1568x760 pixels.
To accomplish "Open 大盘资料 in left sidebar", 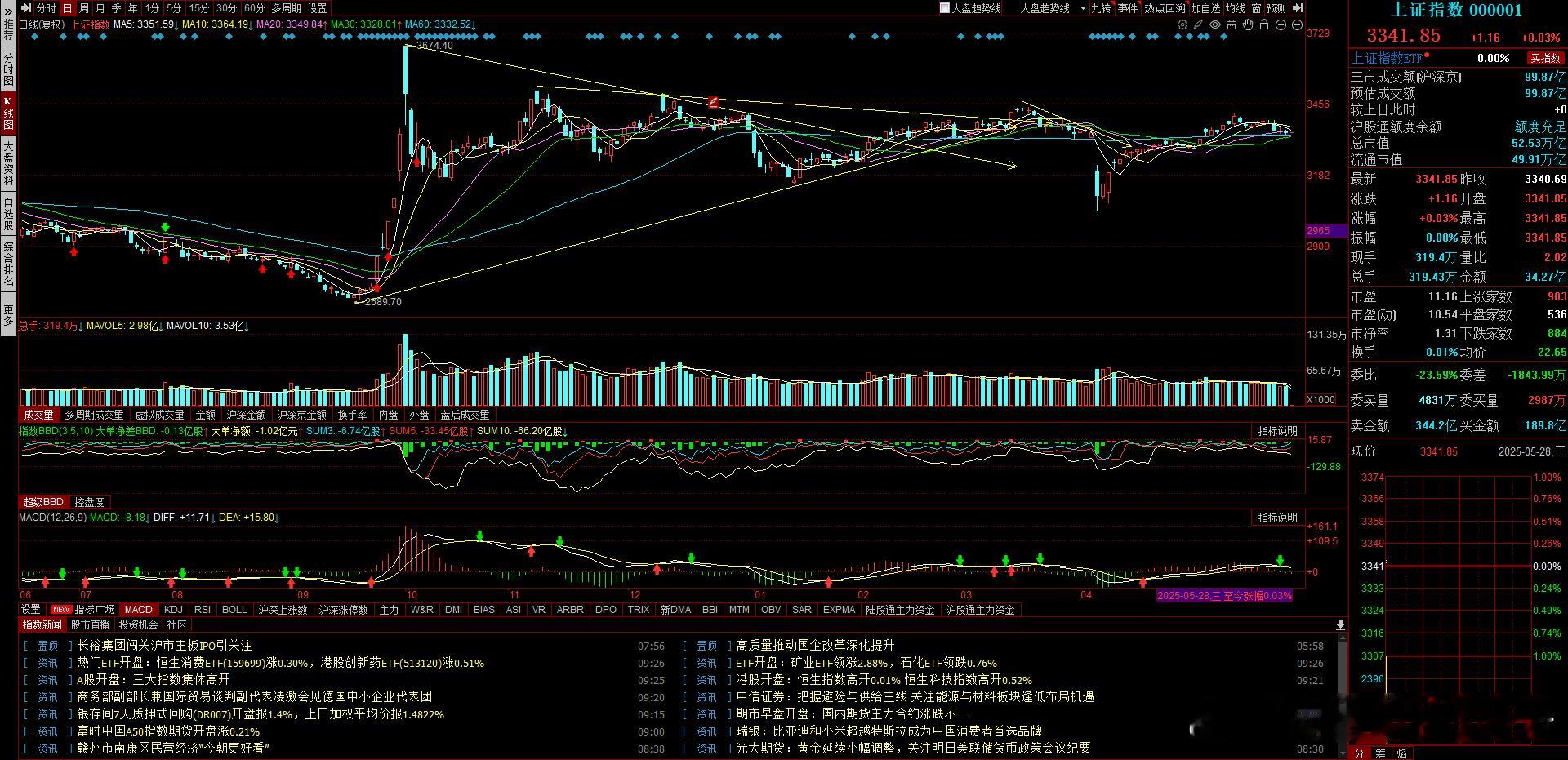I will point(8,163).
